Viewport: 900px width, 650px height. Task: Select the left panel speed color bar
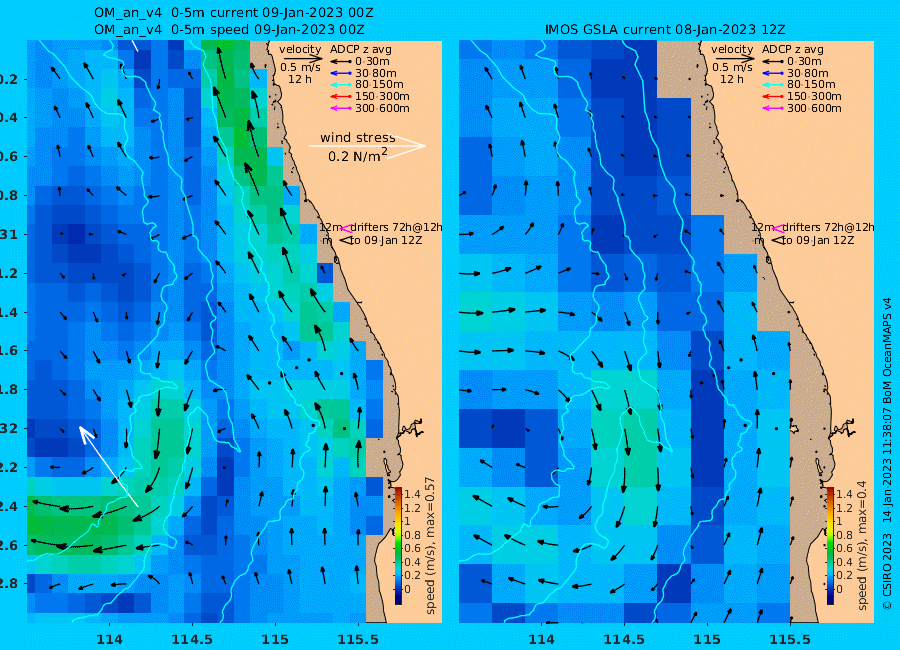[398, 545]
